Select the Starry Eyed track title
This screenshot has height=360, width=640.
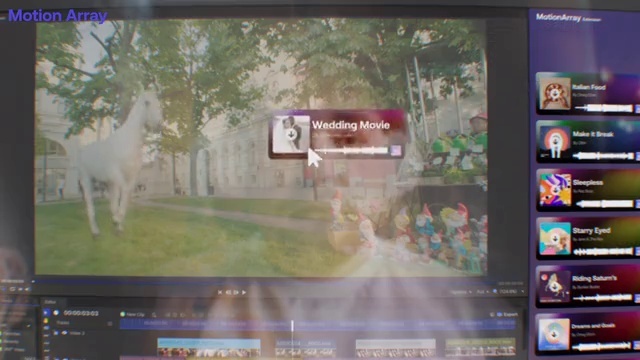point(591,231)
